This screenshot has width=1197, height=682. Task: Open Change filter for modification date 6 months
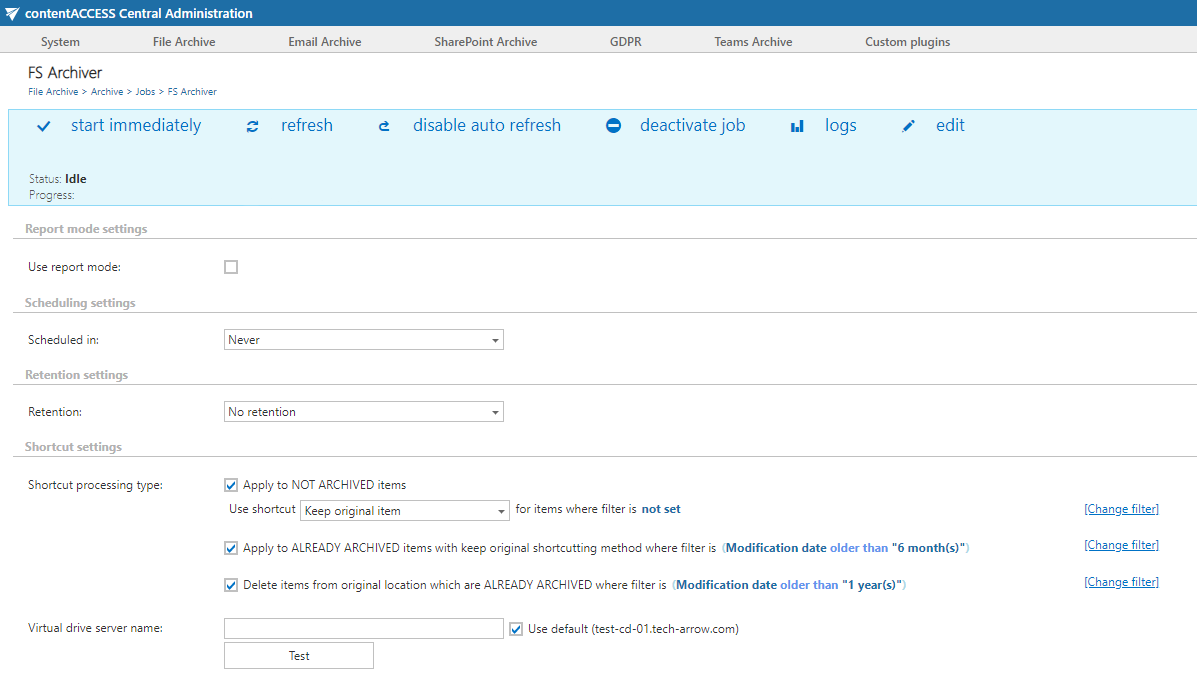pyautogui.click(x=1121, y=544)
